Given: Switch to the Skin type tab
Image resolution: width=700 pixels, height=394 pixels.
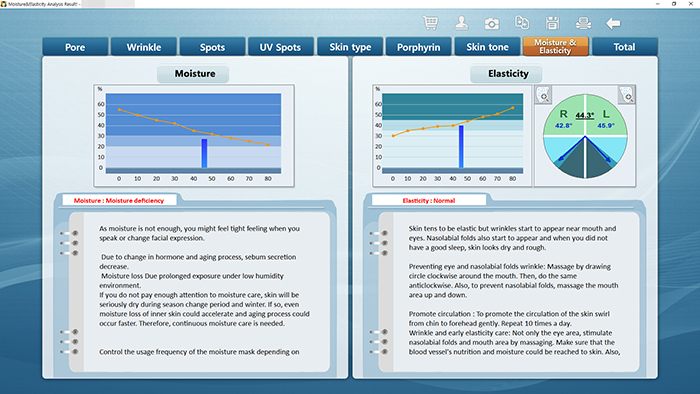Looking at the screenshot, I should [350, 47].
